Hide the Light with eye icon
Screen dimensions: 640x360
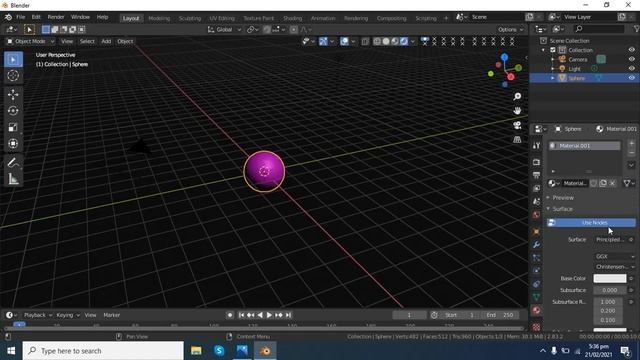point(631,69)
